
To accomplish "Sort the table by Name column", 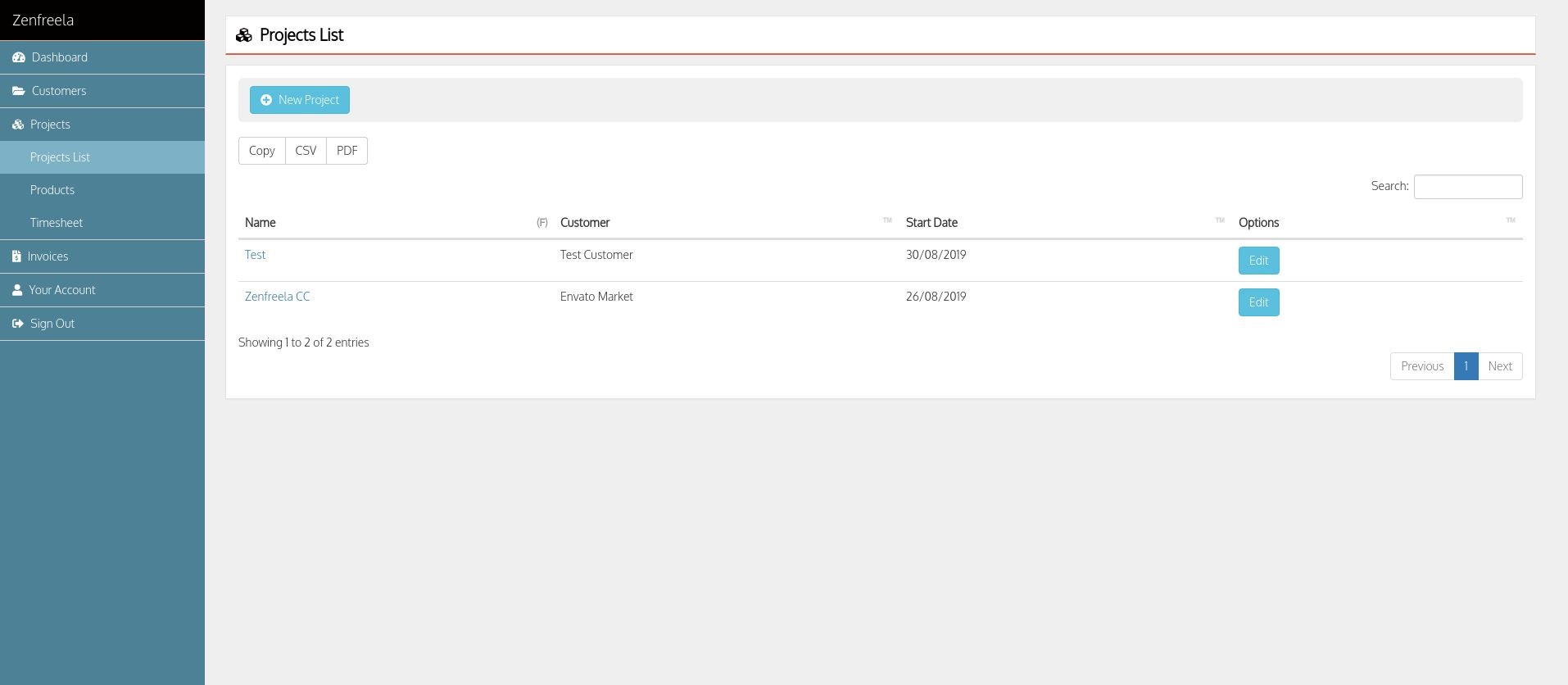I will pos(261,223).
